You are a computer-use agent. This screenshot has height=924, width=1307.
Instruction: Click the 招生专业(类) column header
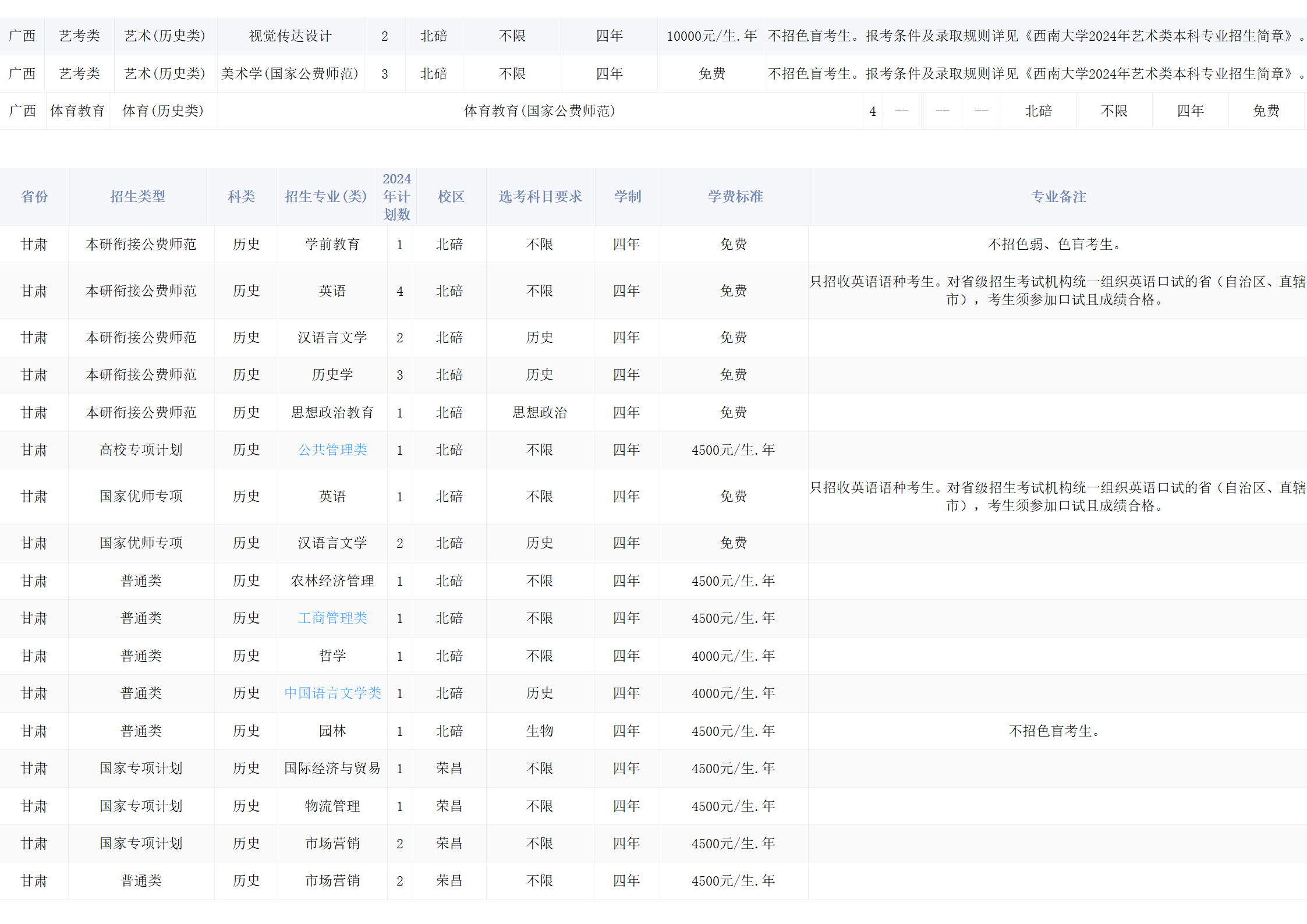tap(325, 197)
